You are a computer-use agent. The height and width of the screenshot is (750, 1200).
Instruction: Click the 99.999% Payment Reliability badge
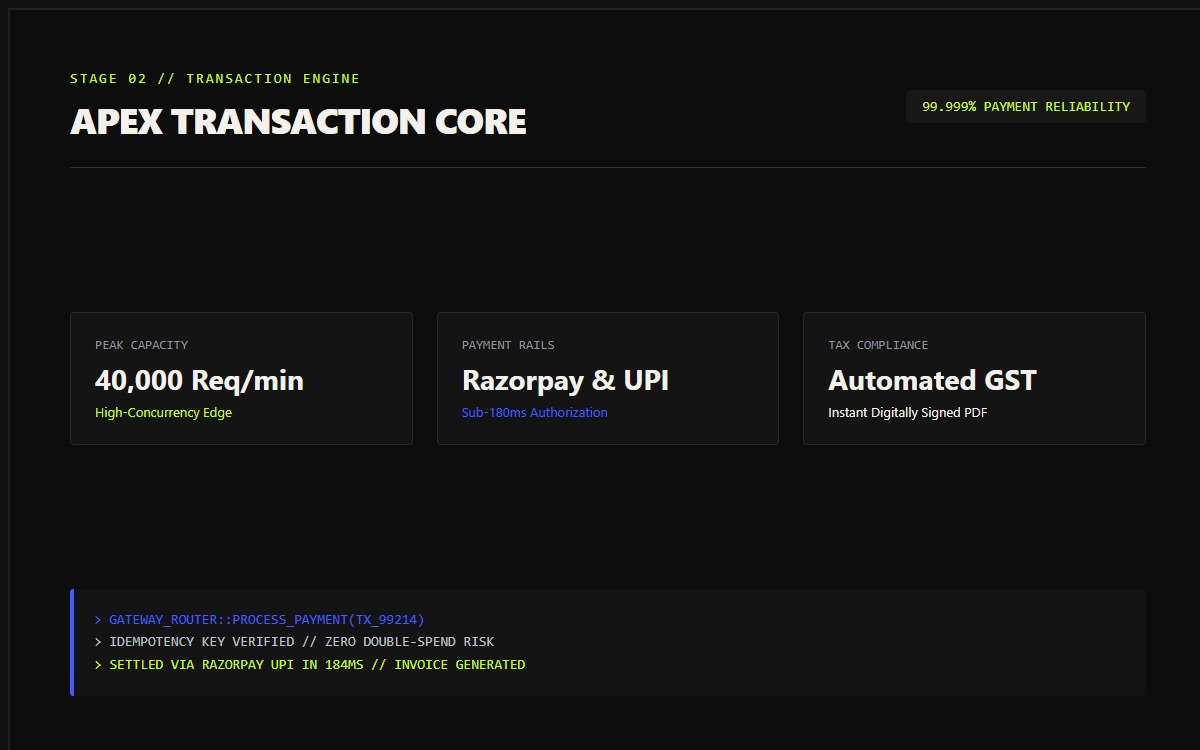point(1026,107)
